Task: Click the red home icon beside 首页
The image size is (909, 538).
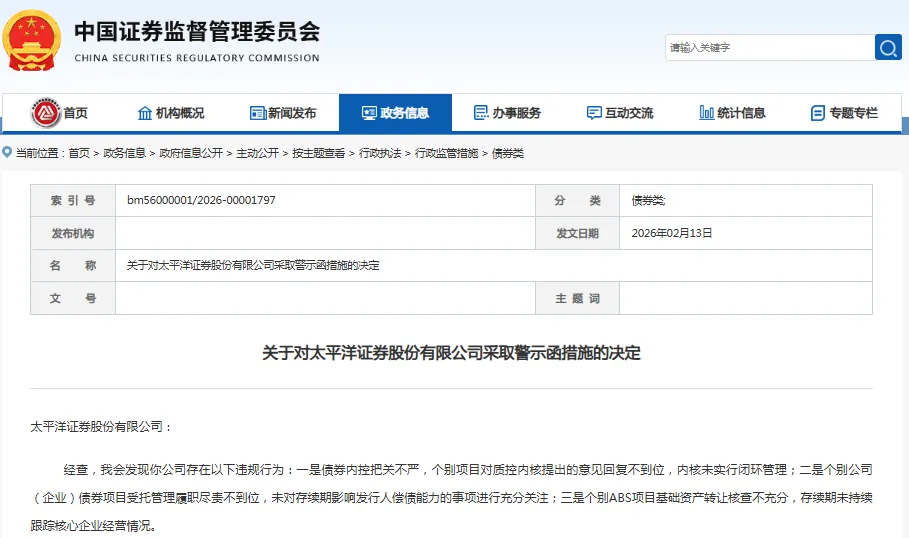Action: coord(46,113)
